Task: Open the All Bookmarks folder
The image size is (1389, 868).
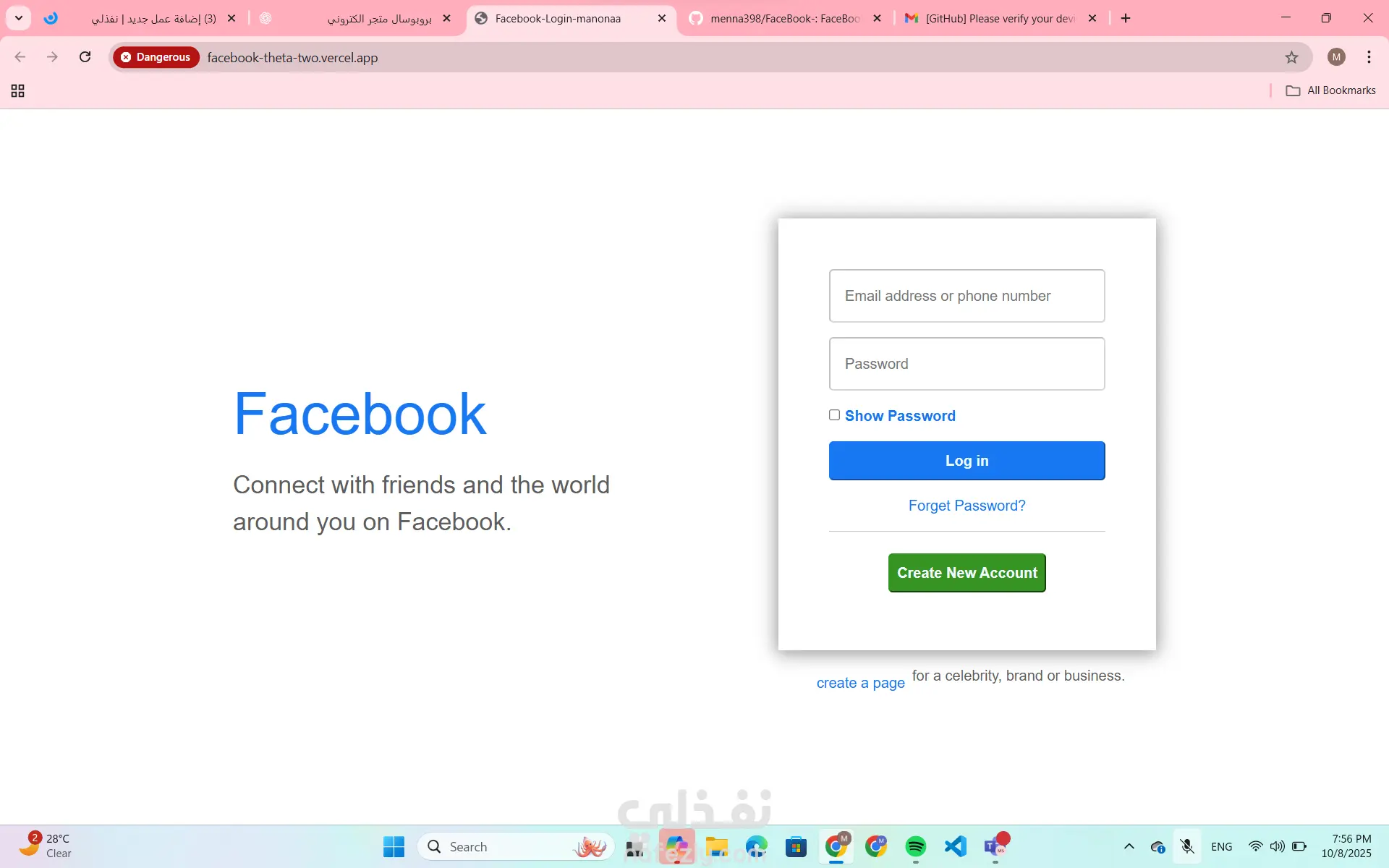Action: 1331,90
